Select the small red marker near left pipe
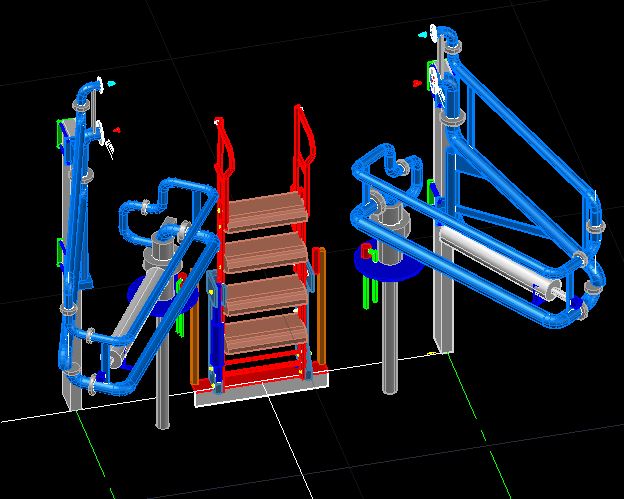 (117, 129)
